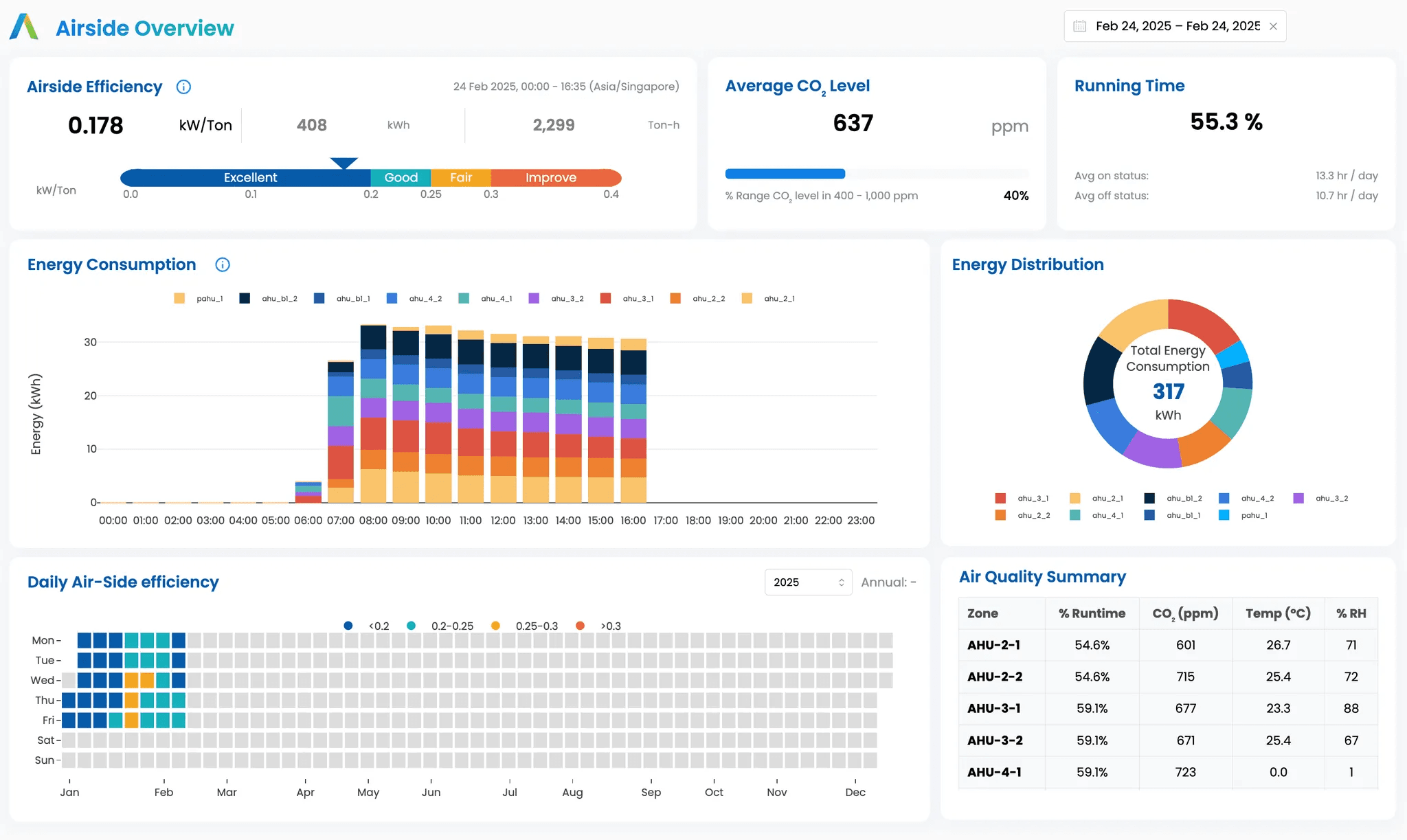The image size is (1407, 840).
Task: Click the 08:00 stacked energy bar
Action: 373,413
